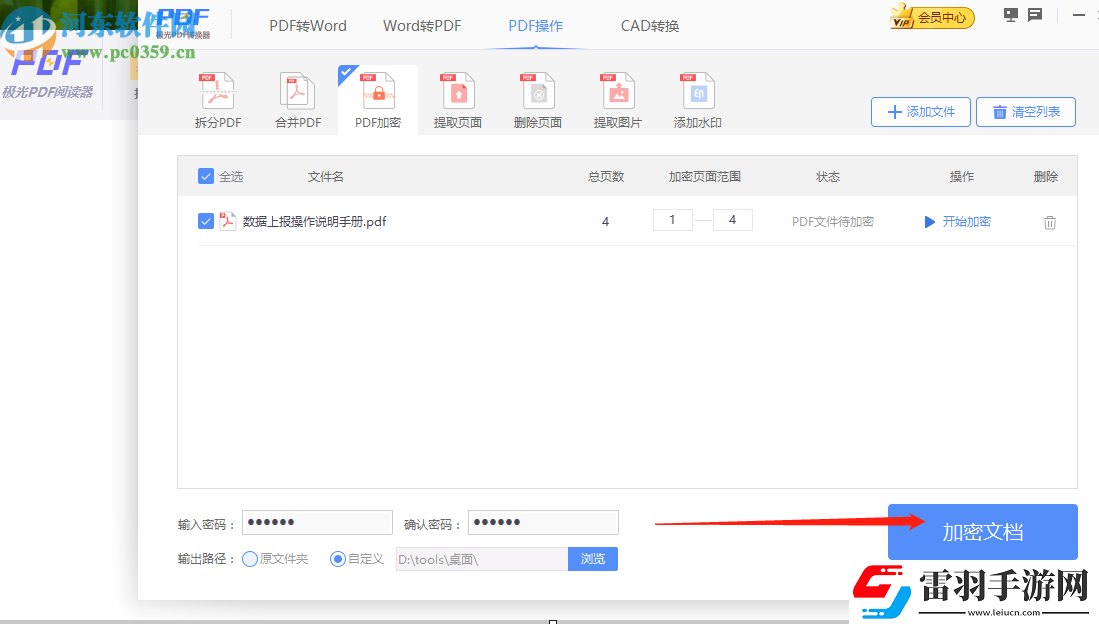Focus the 输入密码 password field
1099x624 pixels.
tap(318, 522)
